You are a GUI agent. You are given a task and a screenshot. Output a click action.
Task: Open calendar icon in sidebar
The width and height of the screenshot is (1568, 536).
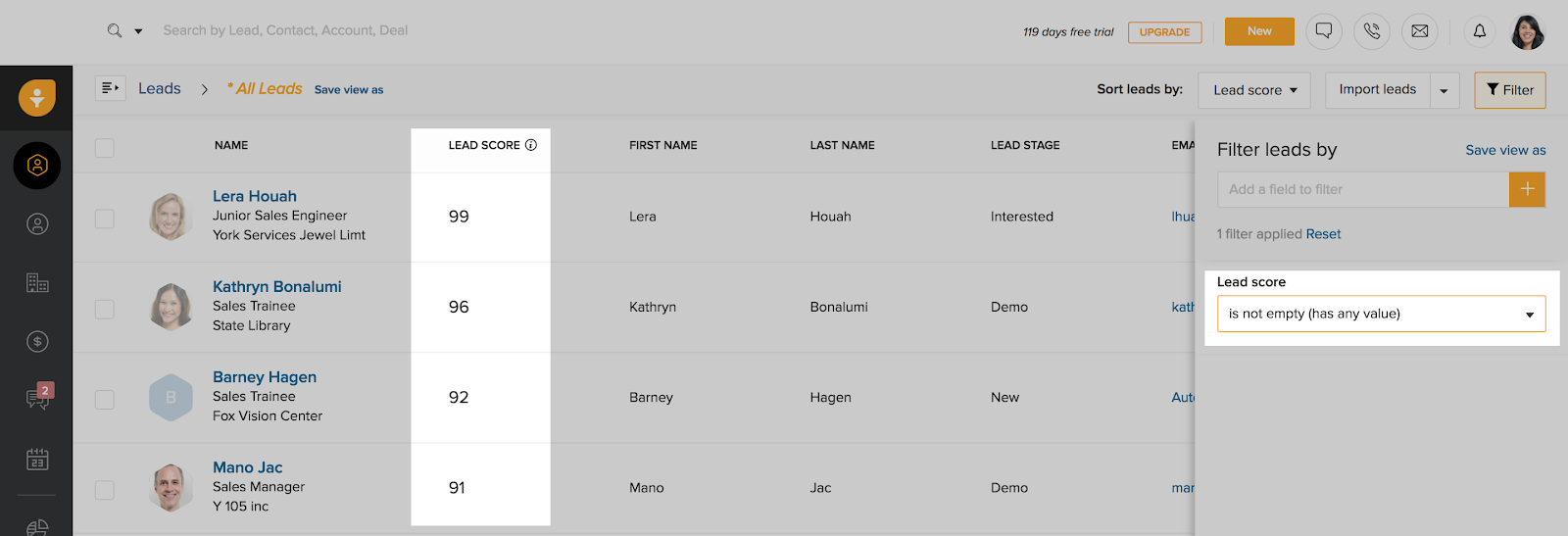[x=37, y=459]
